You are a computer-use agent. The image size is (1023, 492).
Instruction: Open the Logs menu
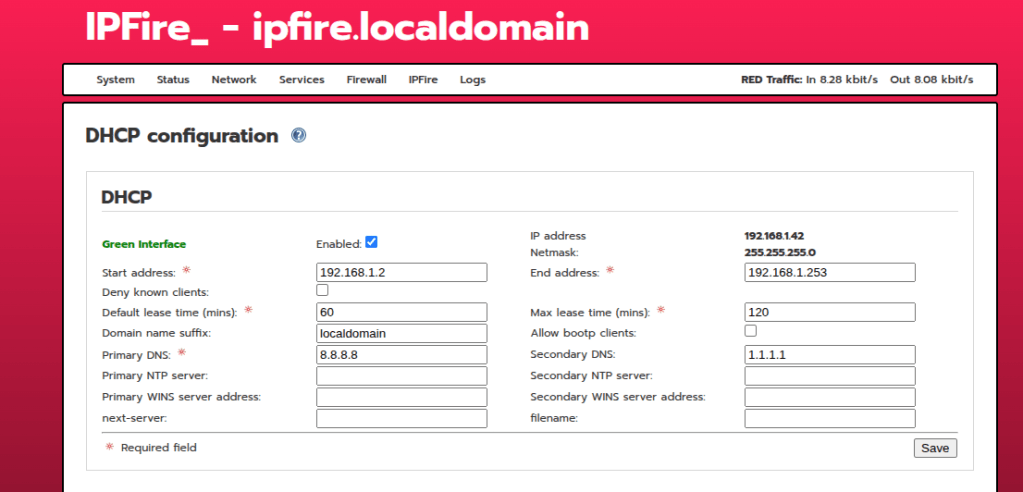pos(473,80)
